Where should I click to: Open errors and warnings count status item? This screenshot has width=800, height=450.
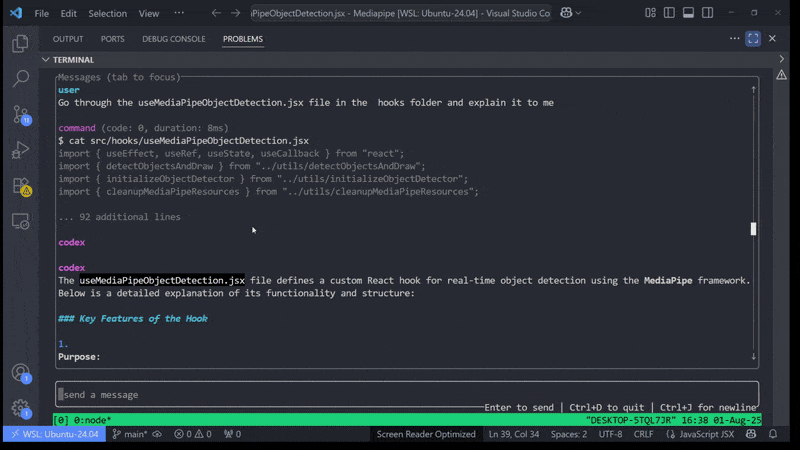193,434
